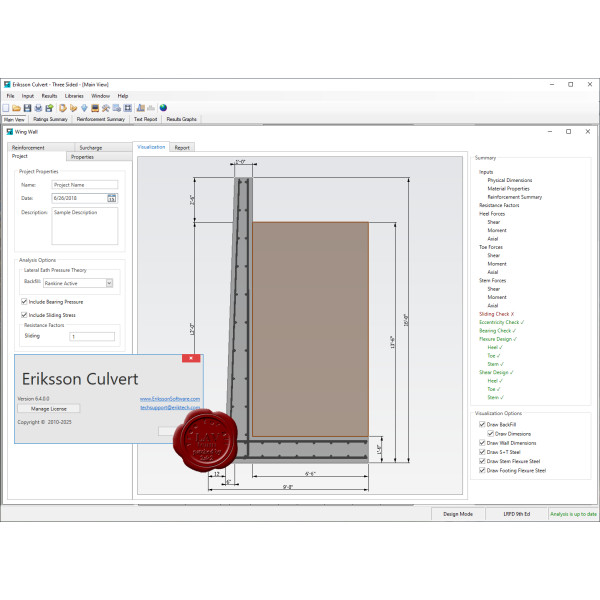Click the techsupport email link
The image size is (600, 600).
[x=170, y=408]
